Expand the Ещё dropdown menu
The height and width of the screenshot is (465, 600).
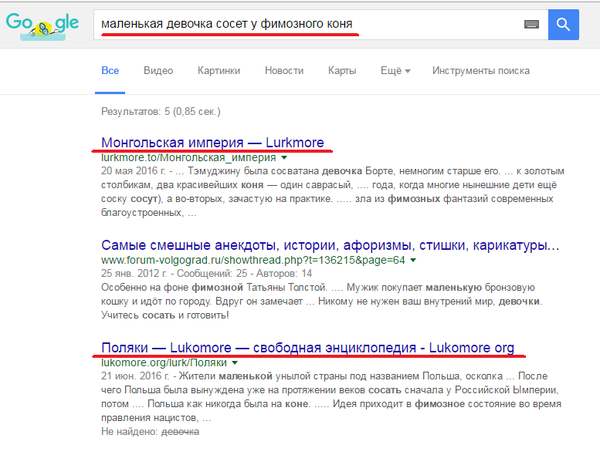point(395,71)
